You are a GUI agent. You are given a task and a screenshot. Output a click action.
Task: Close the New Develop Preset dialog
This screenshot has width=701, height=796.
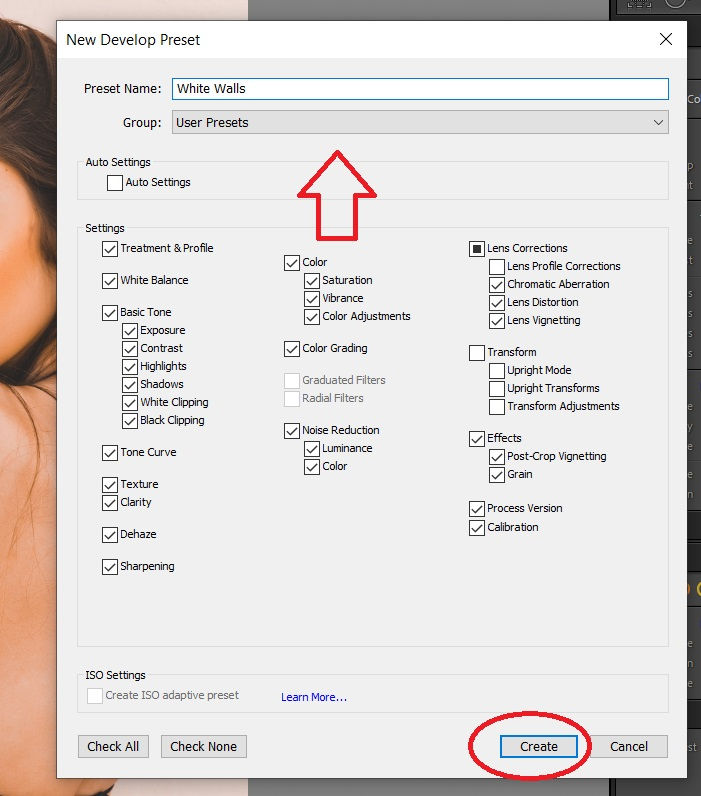point(666,39)
